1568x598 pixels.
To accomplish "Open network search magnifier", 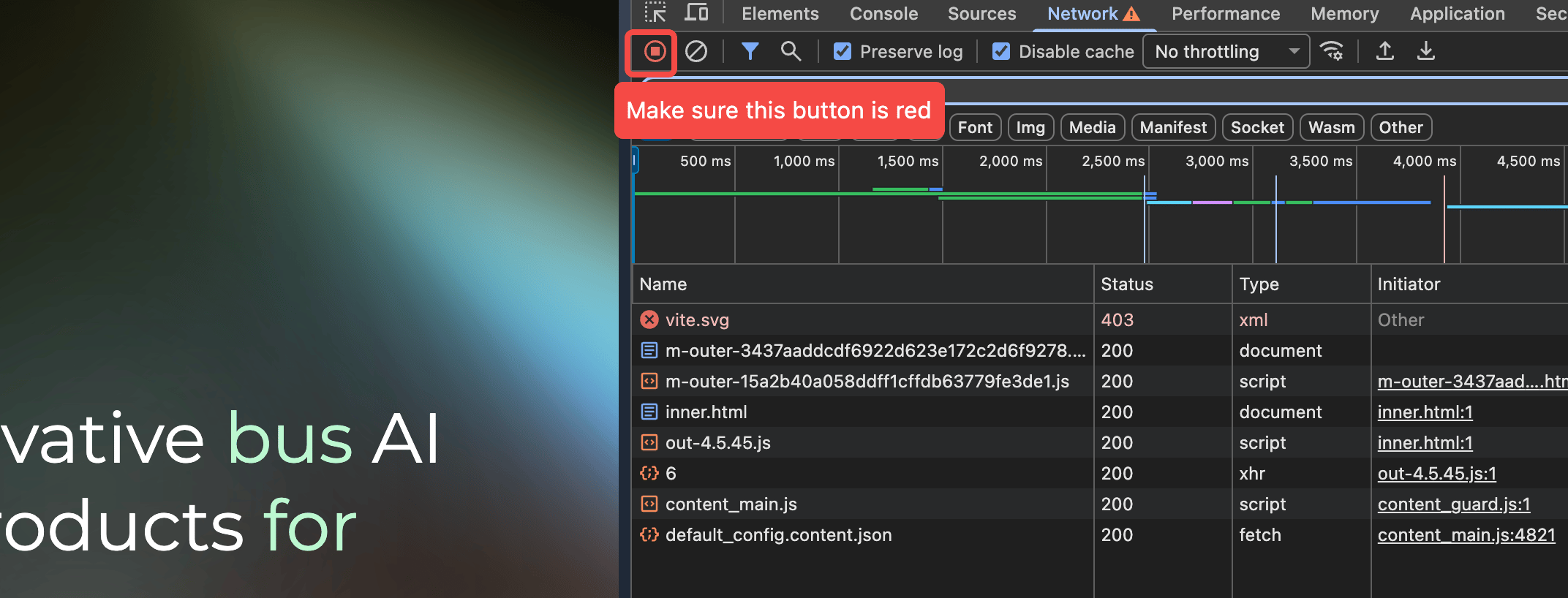I will 791,51.
